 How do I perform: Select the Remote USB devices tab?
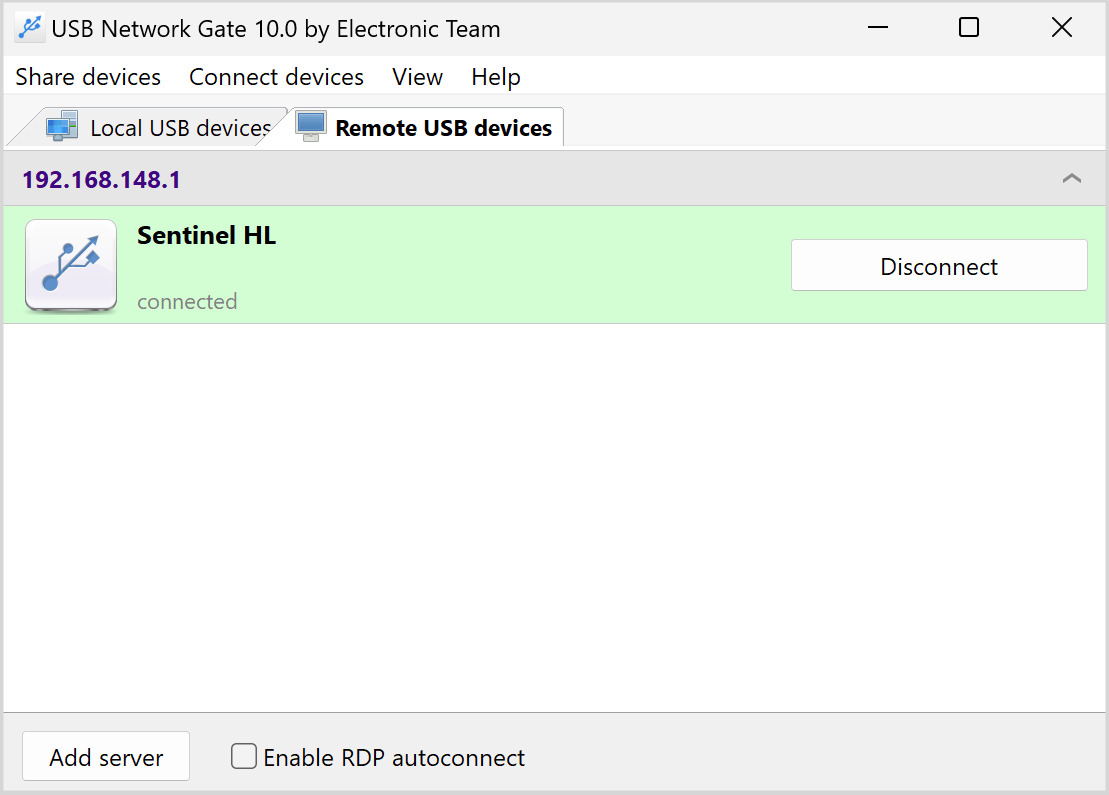443,128
